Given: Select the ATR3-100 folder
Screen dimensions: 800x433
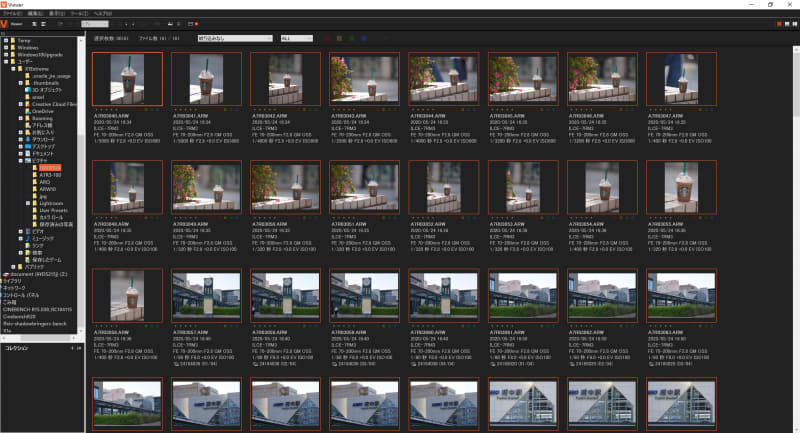Looking at the screenshot, I should coord(50,175).
